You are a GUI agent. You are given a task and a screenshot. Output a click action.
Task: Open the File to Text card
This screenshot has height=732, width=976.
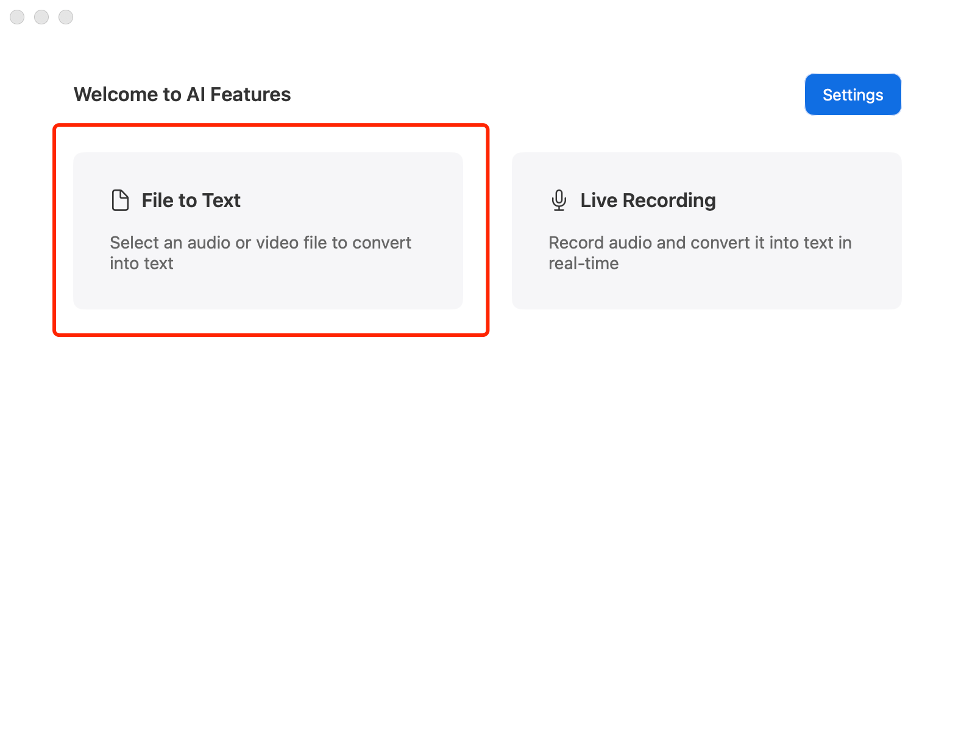coord(268,231)
